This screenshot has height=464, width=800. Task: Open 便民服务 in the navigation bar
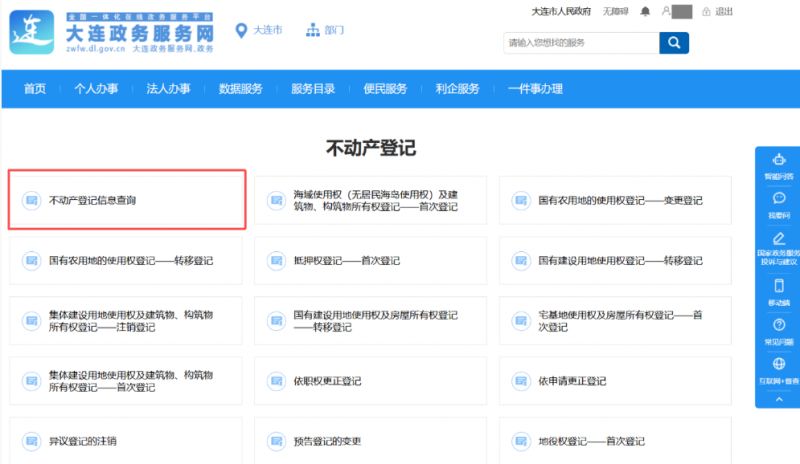385,89
